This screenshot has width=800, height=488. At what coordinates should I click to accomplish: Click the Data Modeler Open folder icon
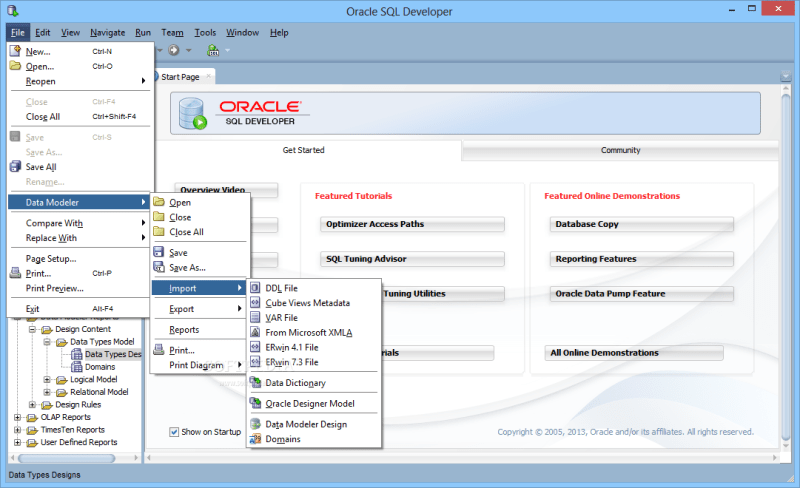click(x=159, y=202)
